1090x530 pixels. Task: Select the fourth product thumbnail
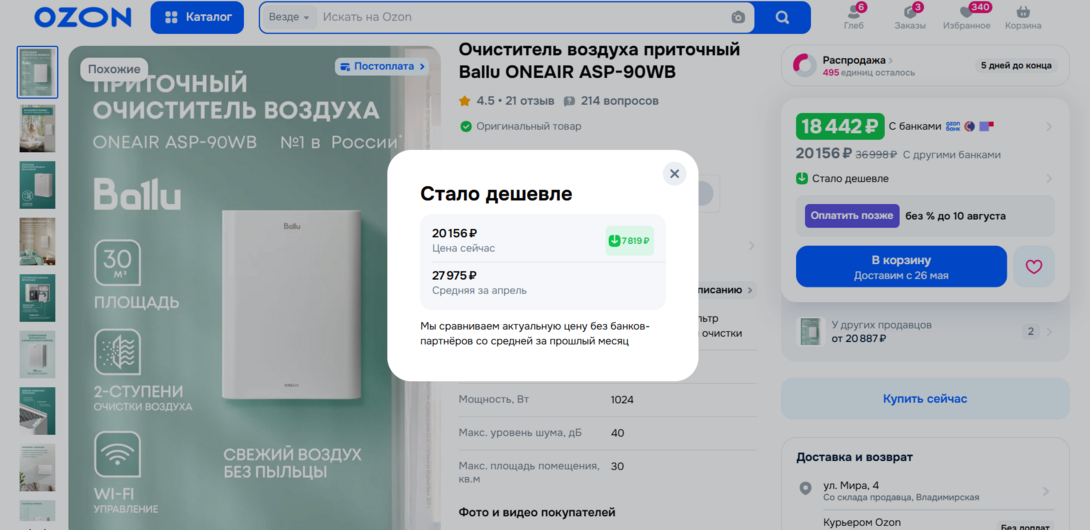[x=38, y=241]
